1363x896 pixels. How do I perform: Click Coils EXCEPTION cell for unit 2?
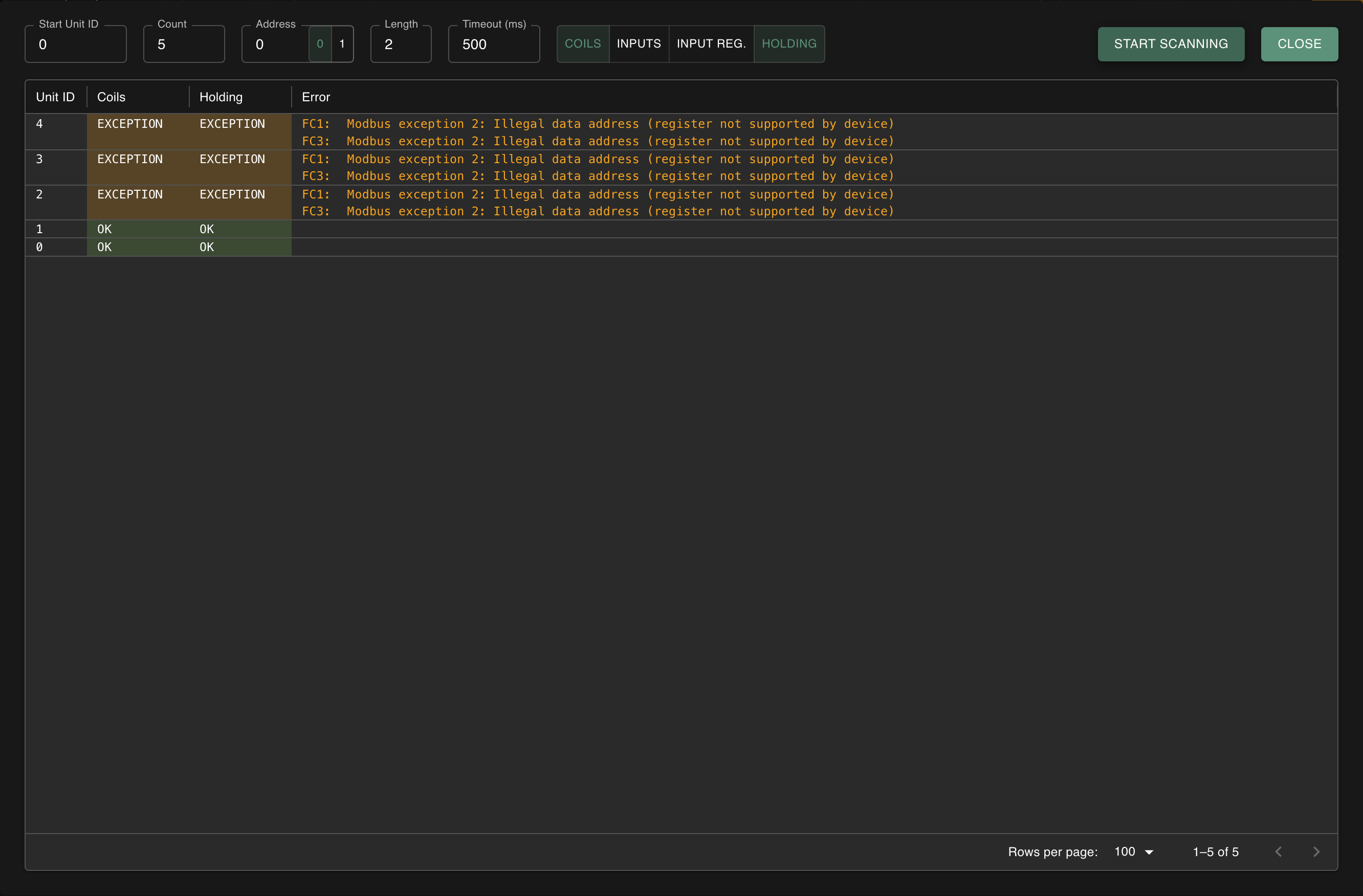(x=138, y=203)
